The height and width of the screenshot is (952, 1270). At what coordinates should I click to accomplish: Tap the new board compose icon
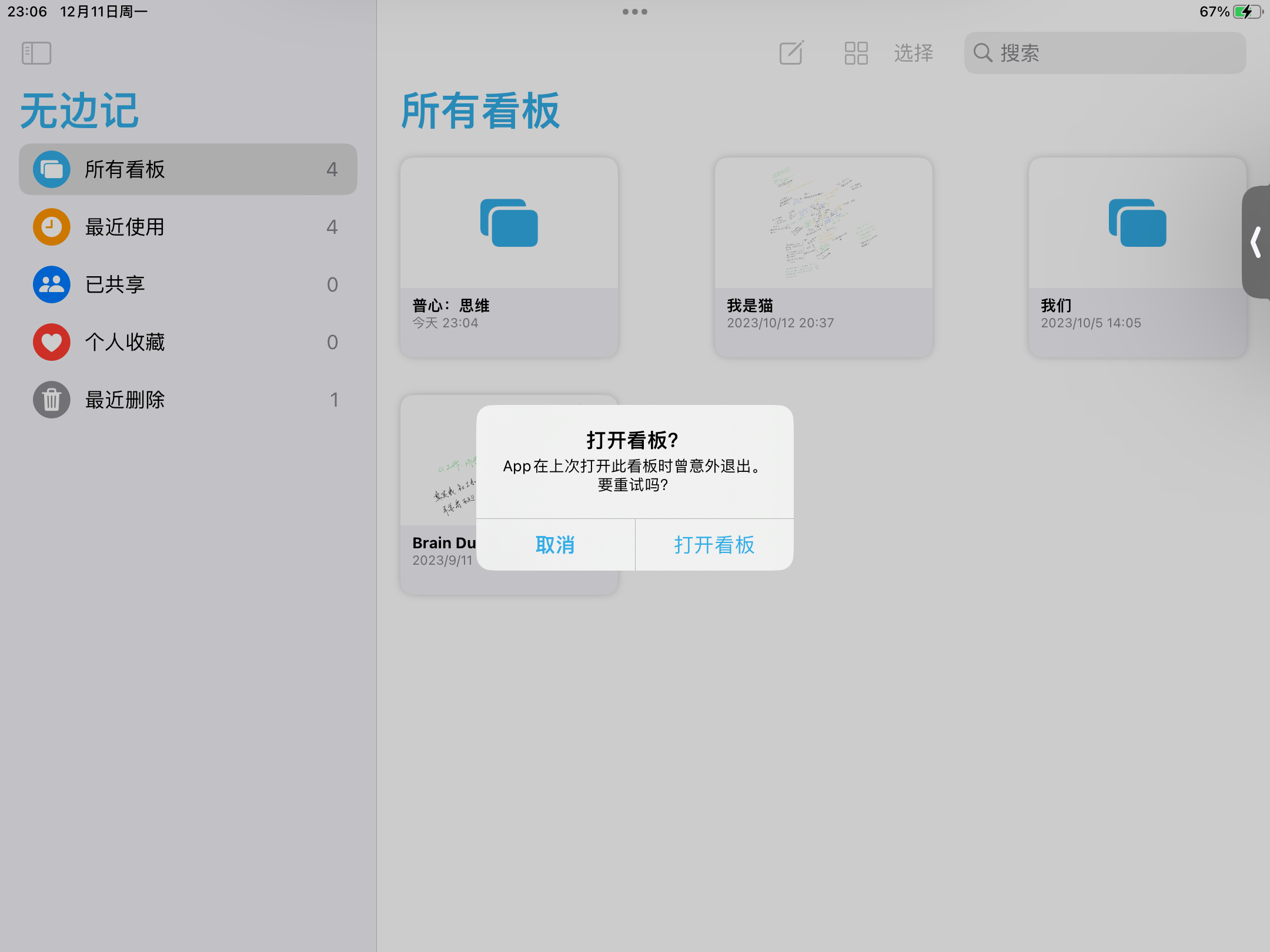(791, 53)
